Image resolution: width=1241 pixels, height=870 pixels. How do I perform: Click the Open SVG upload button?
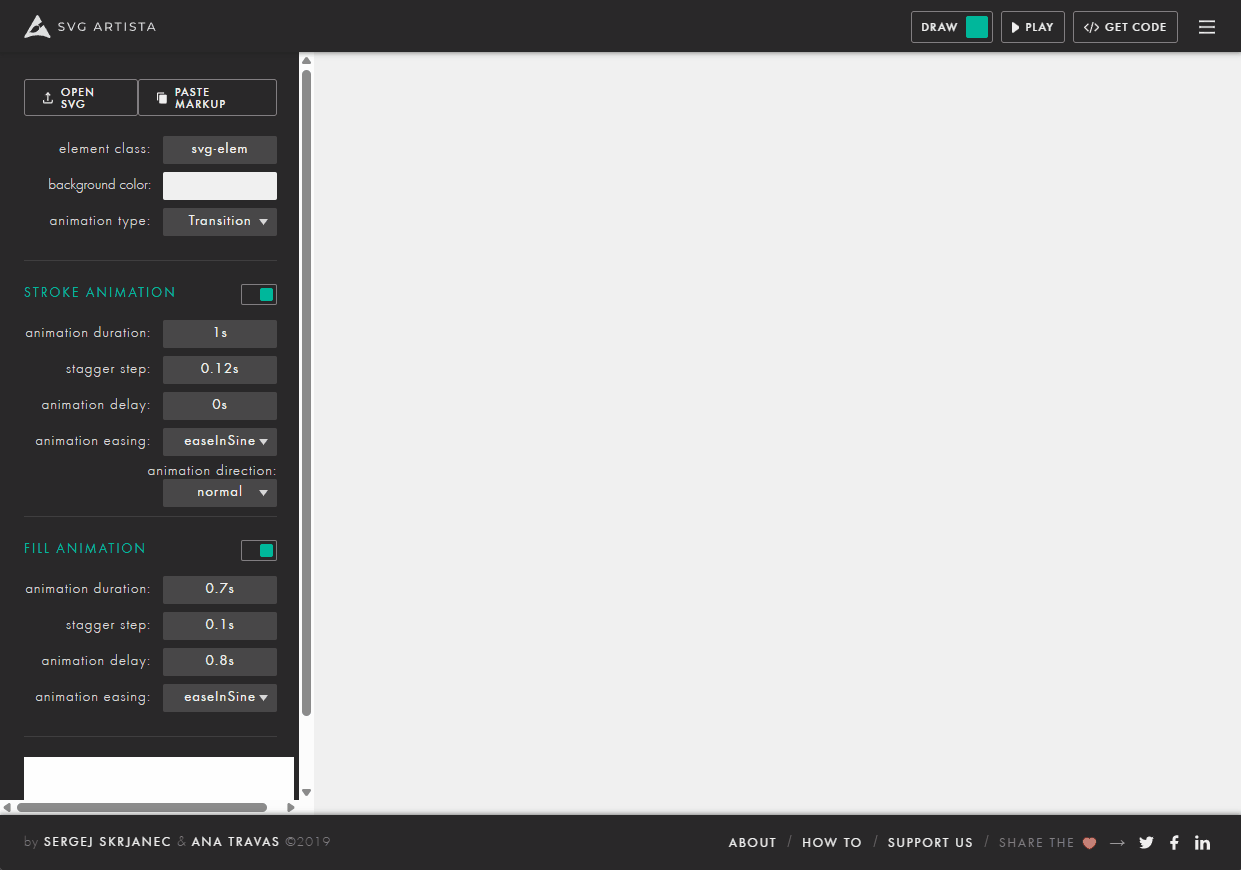pos(80,98)
